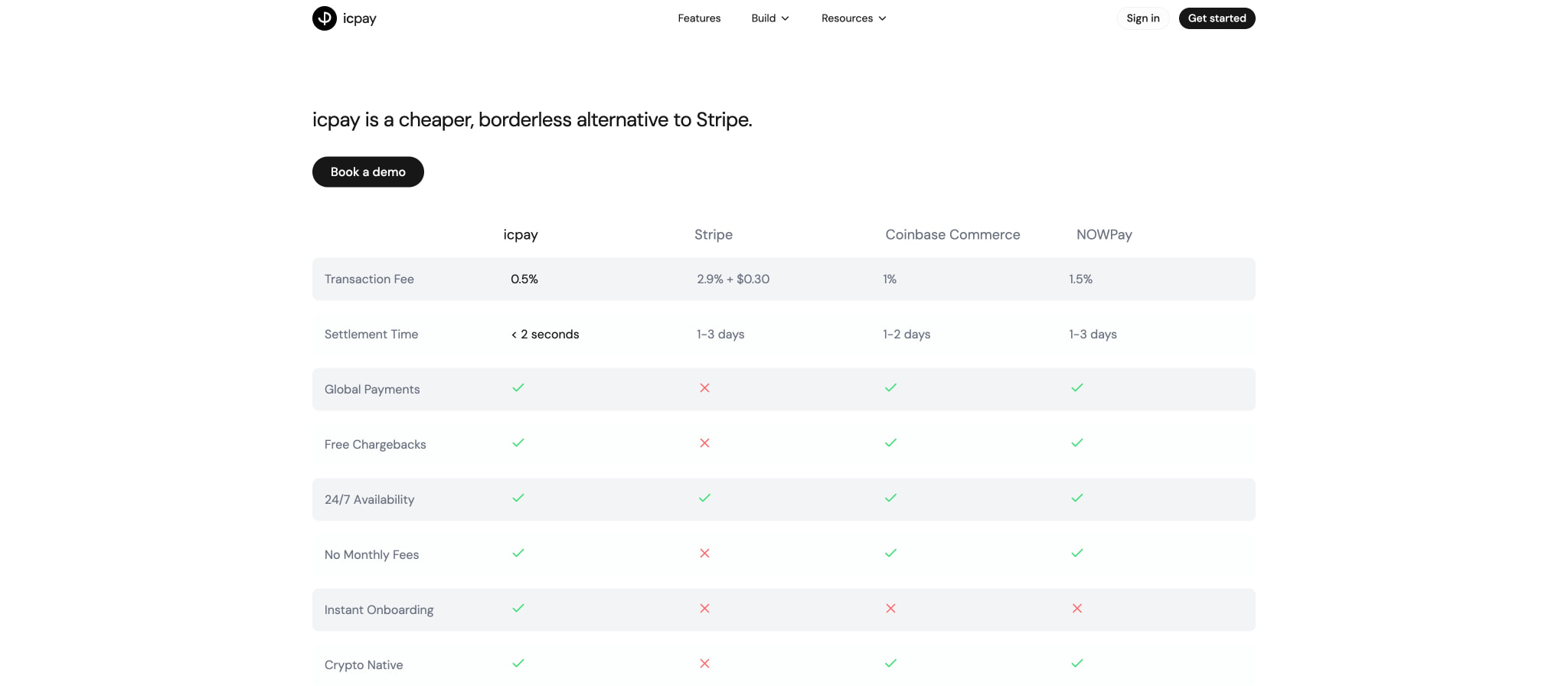The width and height of the screenshot is (1568, 686).
Task: Click the NOWPay Global Payments checkmark
Action: click(x=1077, y=388)
